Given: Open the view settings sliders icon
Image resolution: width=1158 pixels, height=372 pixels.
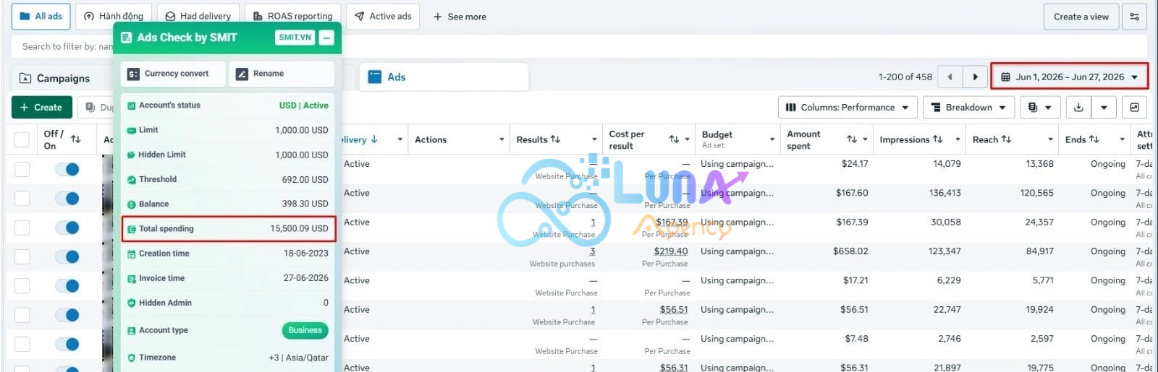Looking at the screenshot, I should click(x=1134, y=16).
